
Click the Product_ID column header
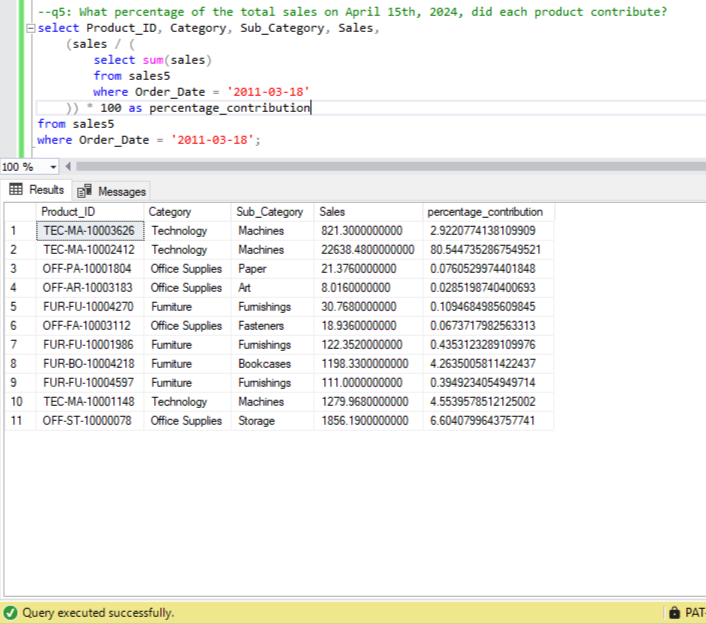(x=90, y=212)
